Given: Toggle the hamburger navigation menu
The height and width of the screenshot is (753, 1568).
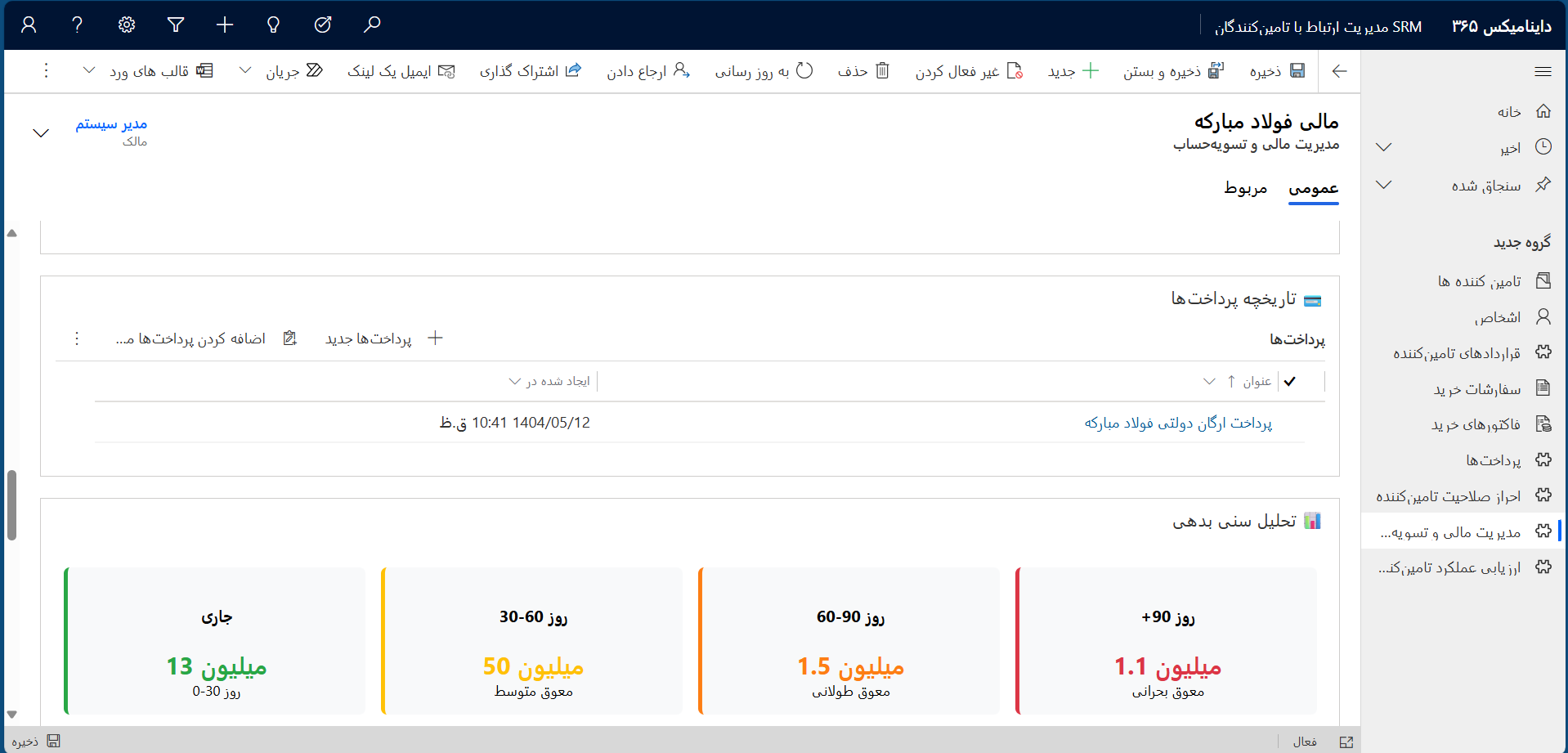Looking at the screenshot, I should [x=1543, y=71].
